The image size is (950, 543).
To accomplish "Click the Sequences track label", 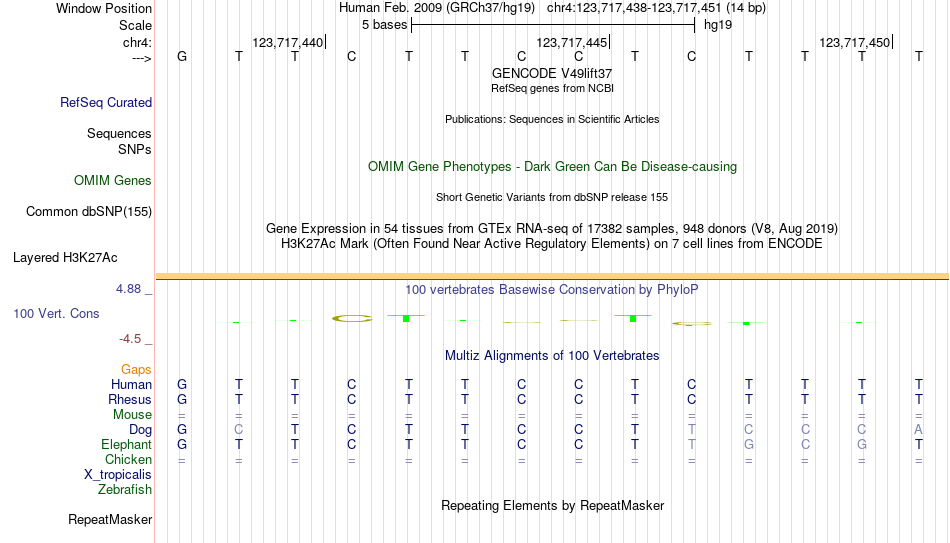I will click(x=119, y=133).
